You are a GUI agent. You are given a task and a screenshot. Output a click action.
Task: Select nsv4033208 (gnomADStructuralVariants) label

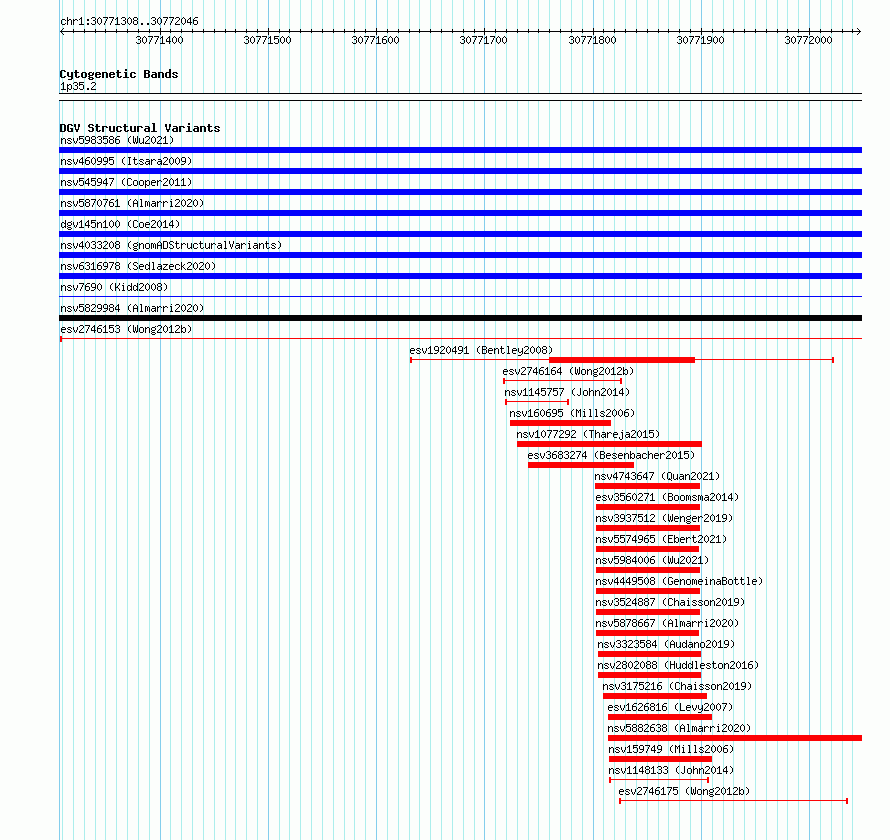pos(171,245)
